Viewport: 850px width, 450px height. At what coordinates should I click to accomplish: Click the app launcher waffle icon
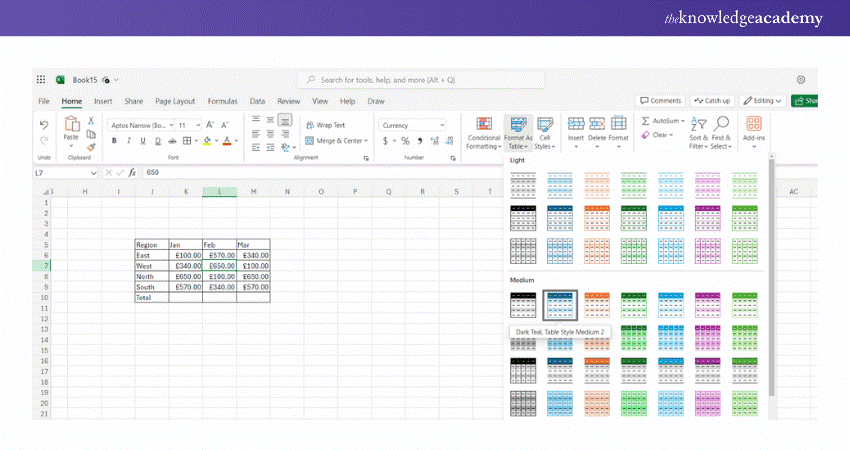(41, 80)
